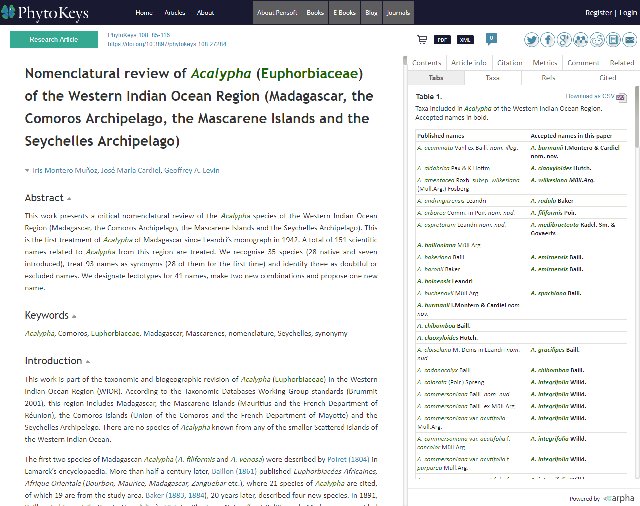Switch to the Citation tab
Viewport: 640px width, 506px height.
pyautogui.click(x=510, y=63)
